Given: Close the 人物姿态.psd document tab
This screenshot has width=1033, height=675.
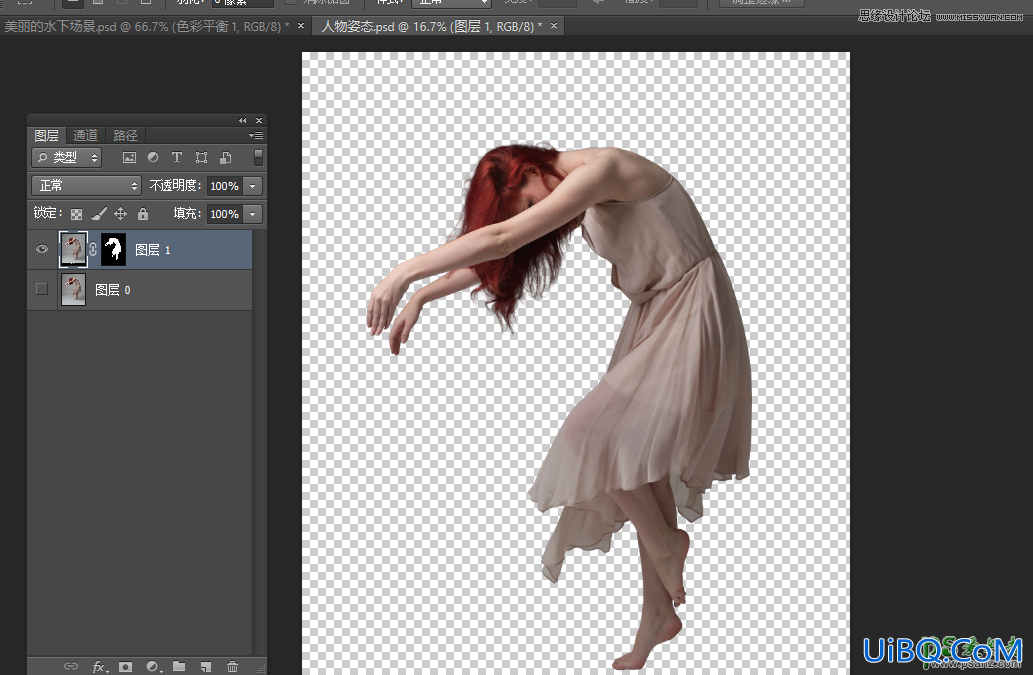Looking at the screenshot, I should pyautogui.click(x=554, y=26).
